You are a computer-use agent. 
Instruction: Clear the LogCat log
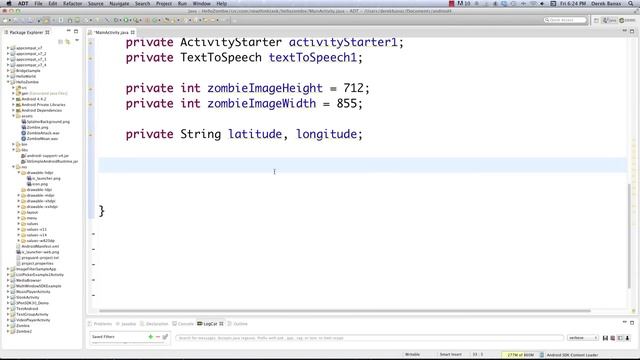pyautogui.click(x=613, y=338)
